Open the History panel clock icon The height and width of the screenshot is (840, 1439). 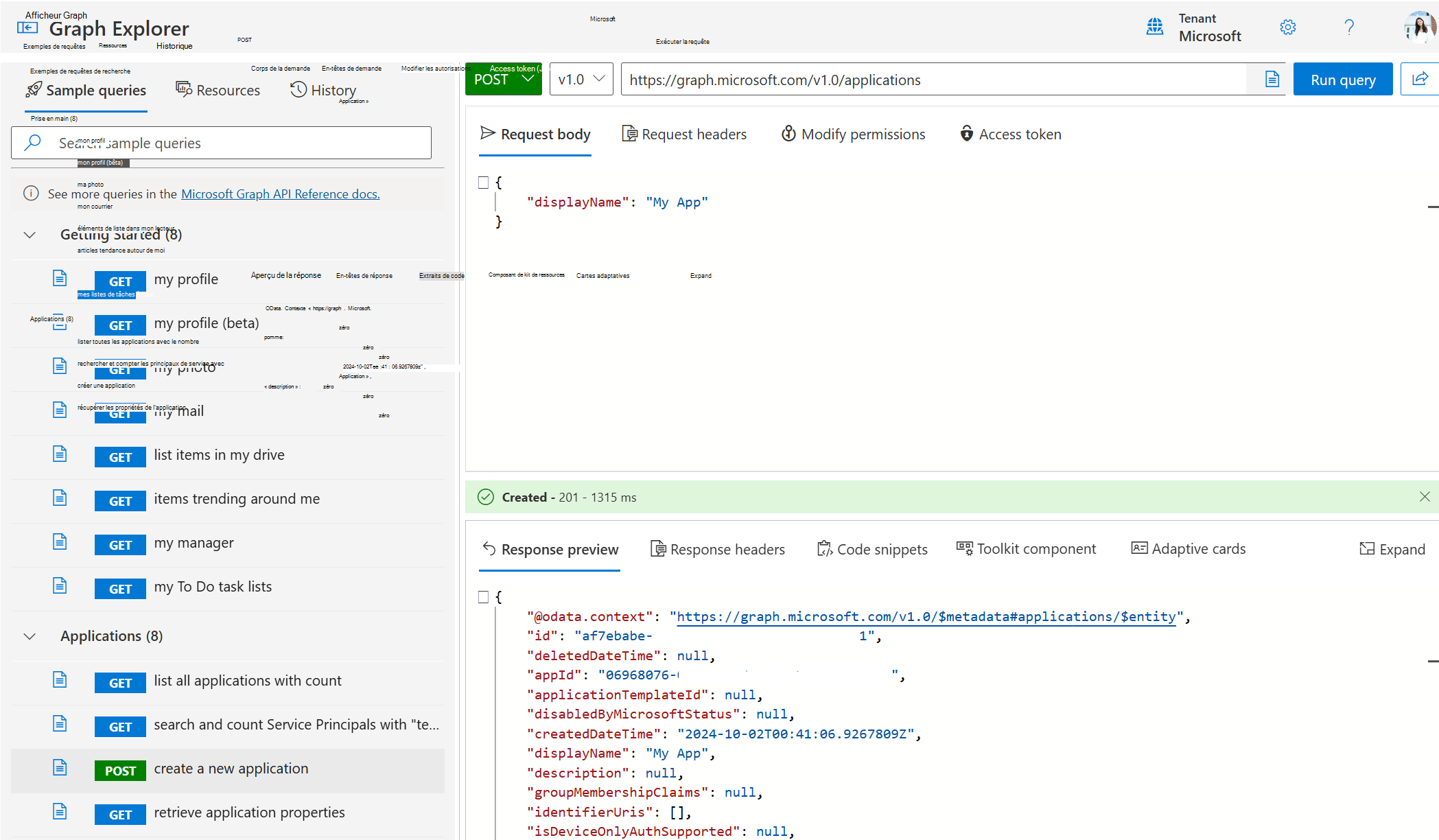(297, 89)
